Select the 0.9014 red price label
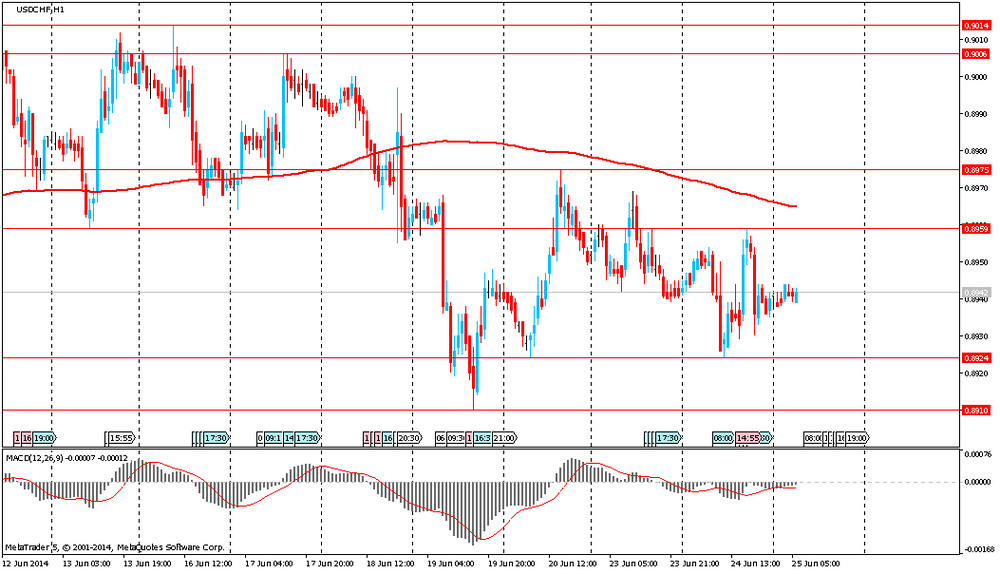This screenshot has width=1000, height=574. (976, 26)
